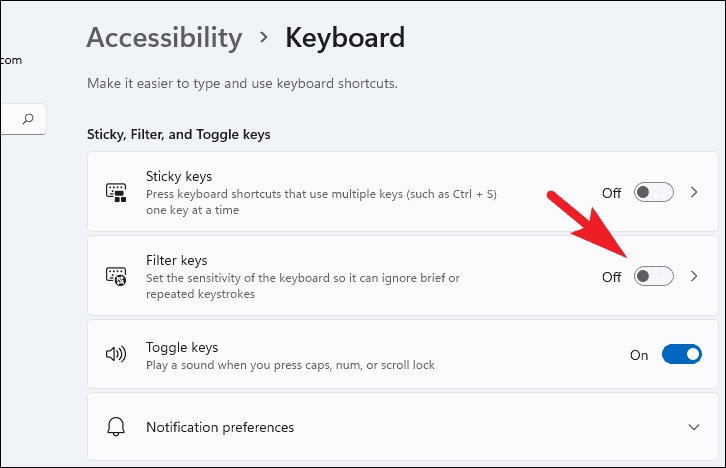
Task: Expand Notification preferences section arrow
Action: point(695,427)
